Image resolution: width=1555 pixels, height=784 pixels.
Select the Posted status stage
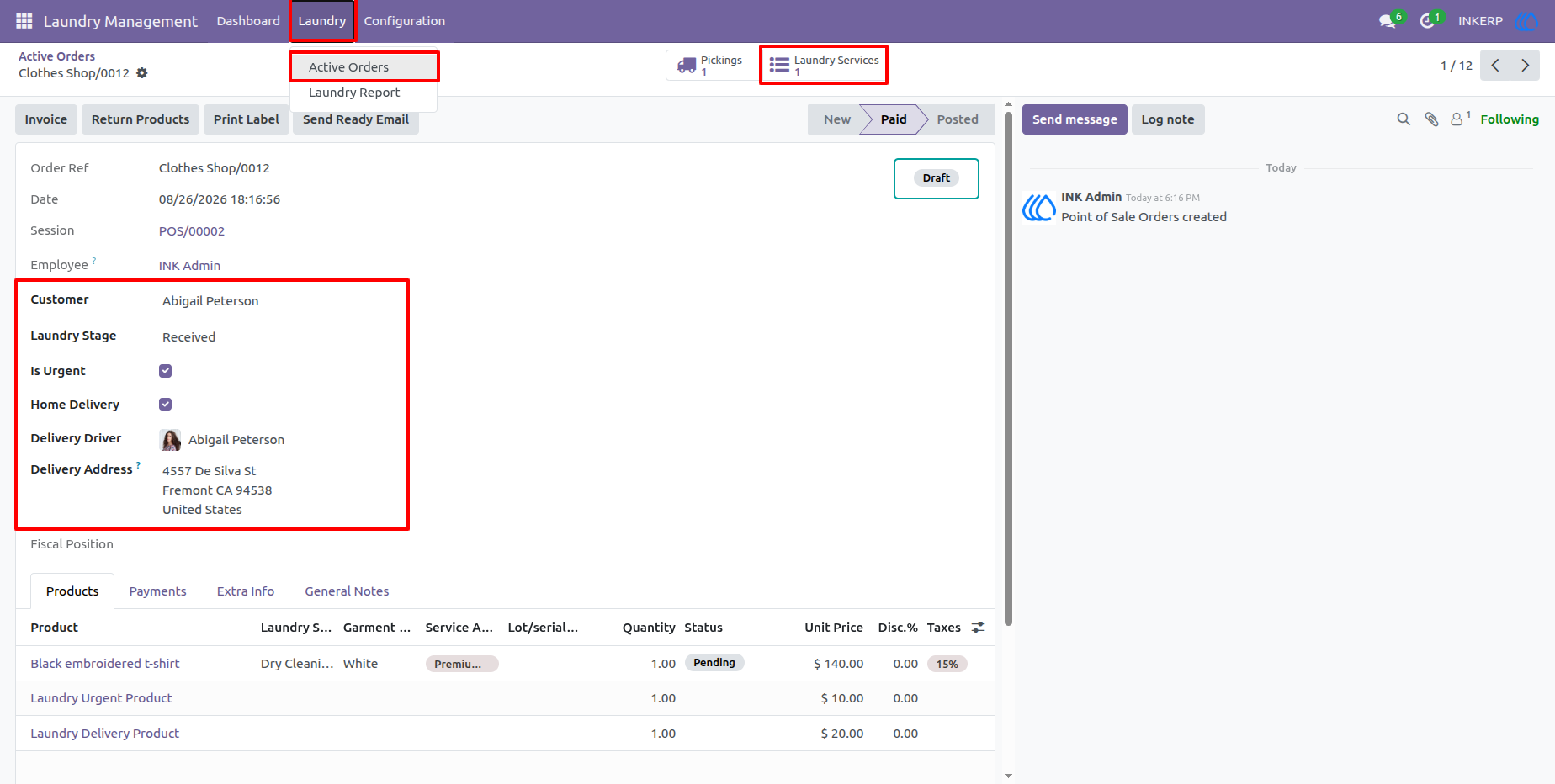[x=958, y=119]
